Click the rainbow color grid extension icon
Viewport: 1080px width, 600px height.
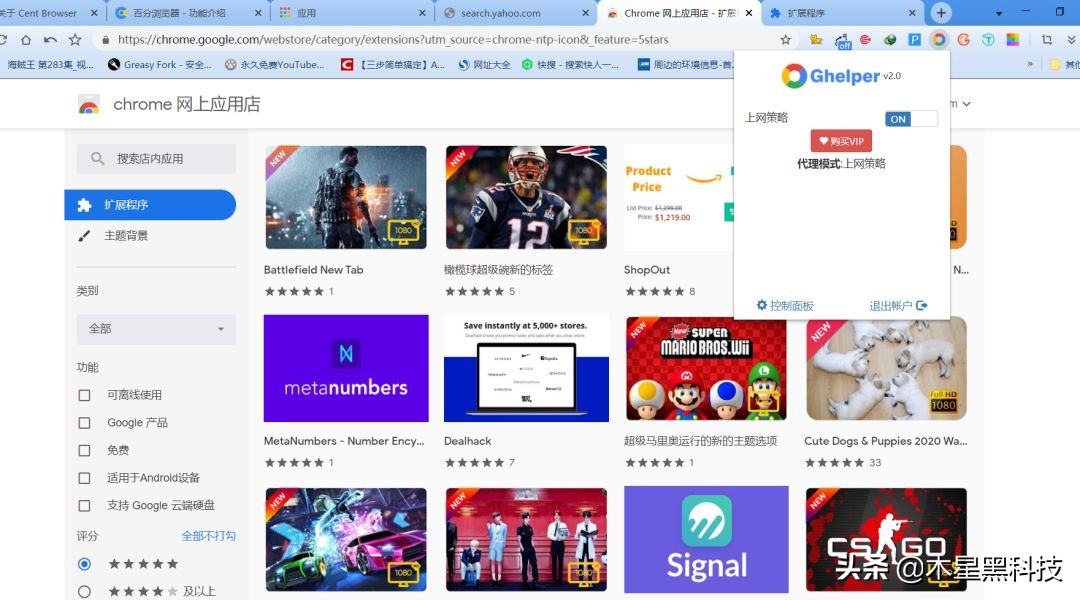1012,40
